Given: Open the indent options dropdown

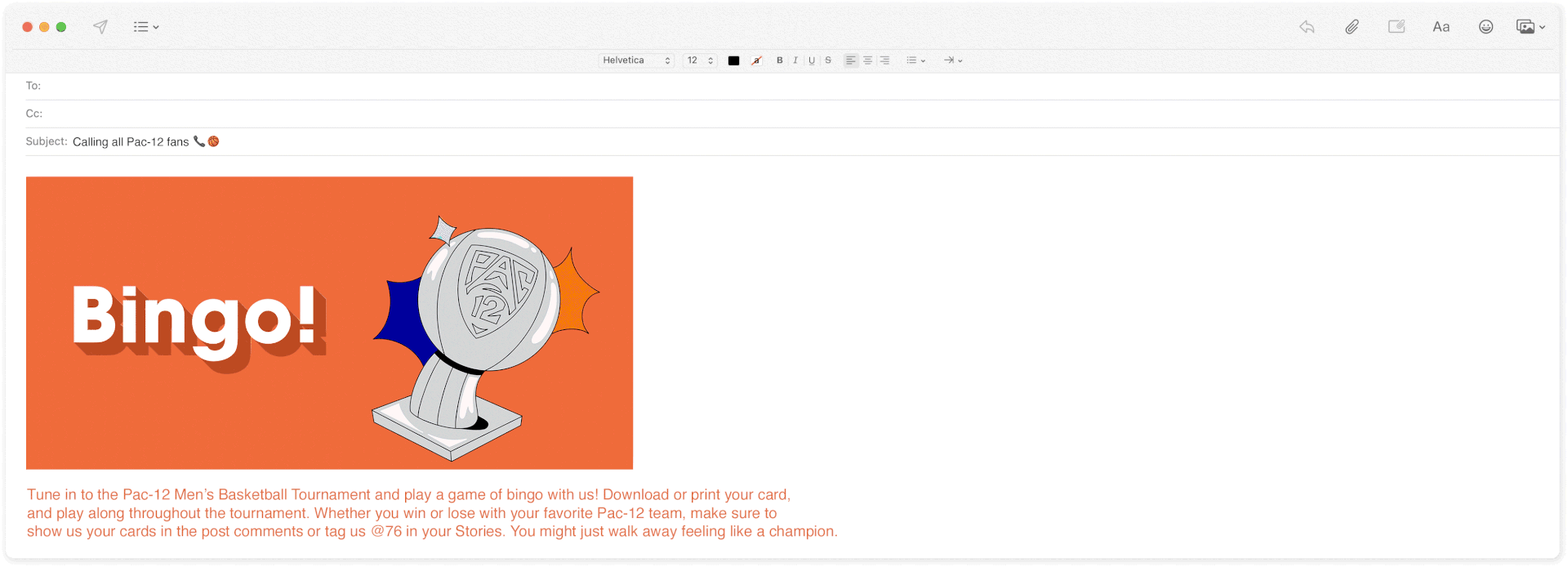Looking at the screenshot, I should (x=953, y=60).
